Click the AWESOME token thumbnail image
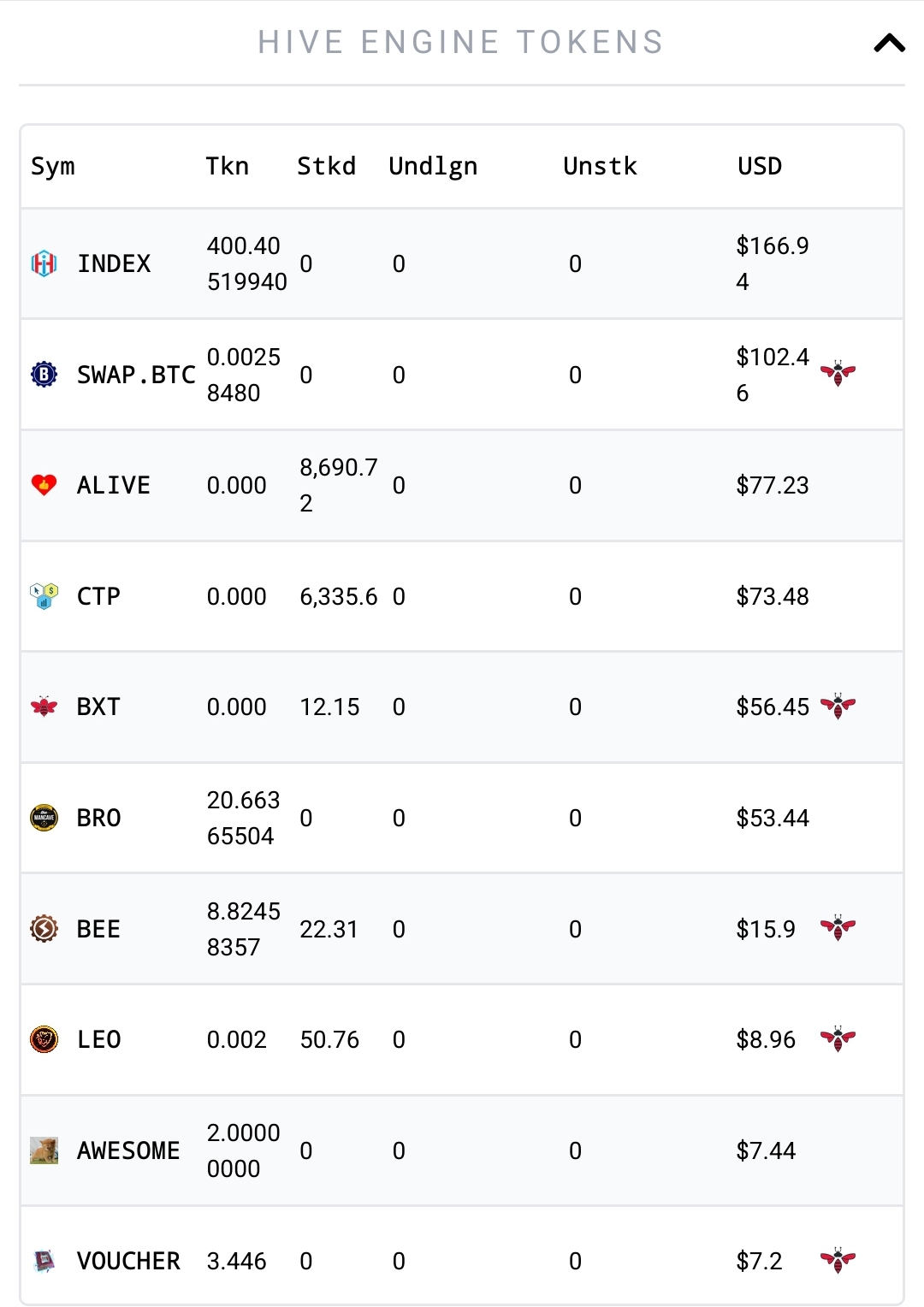Screen dimensions: 924x1307 [44, 1150]
